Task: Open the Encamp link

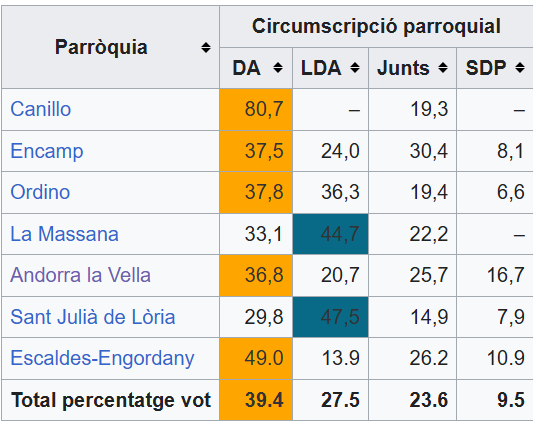Action: tap(47, 151)
